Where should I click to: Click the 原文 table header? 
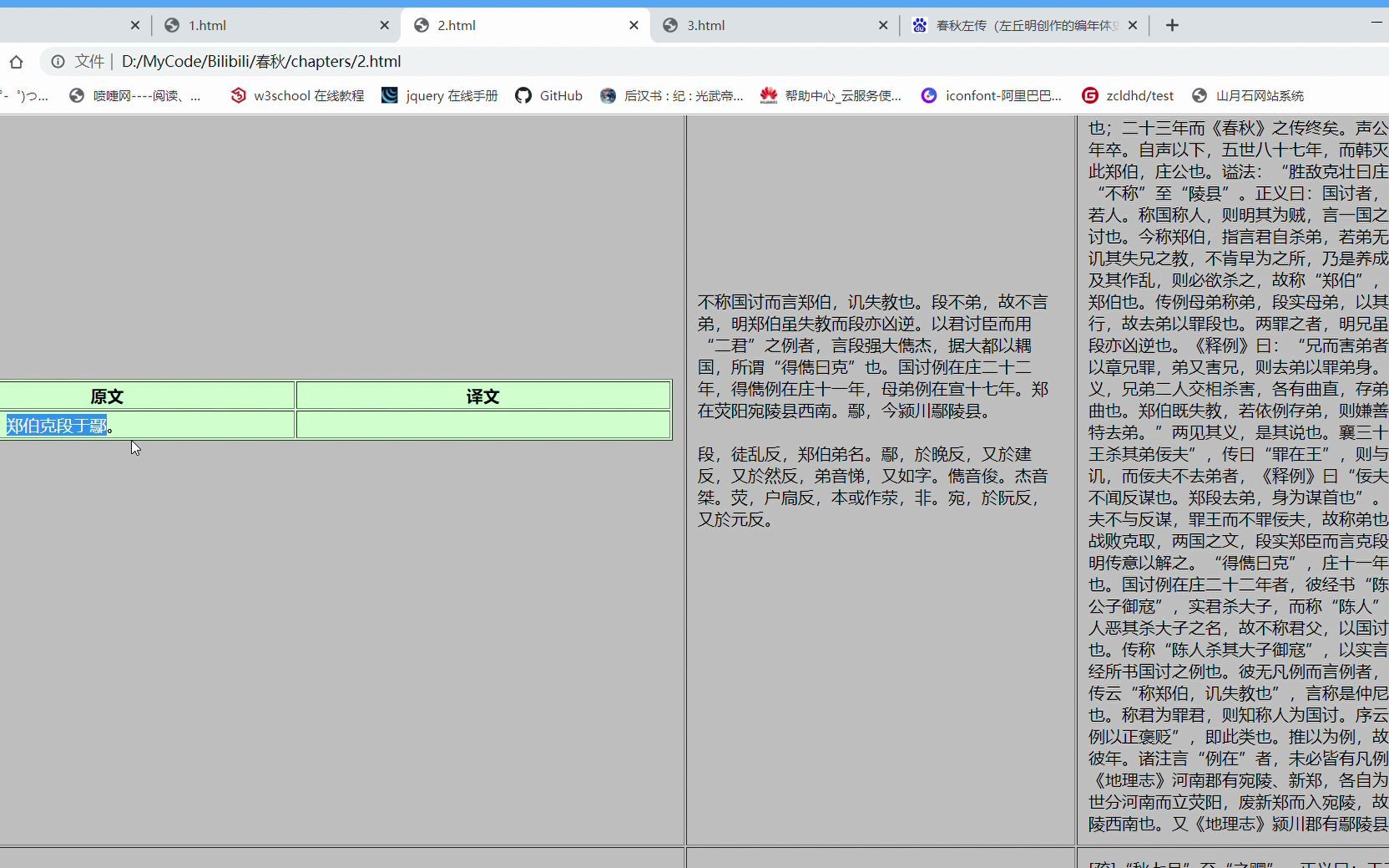[147, 396]
